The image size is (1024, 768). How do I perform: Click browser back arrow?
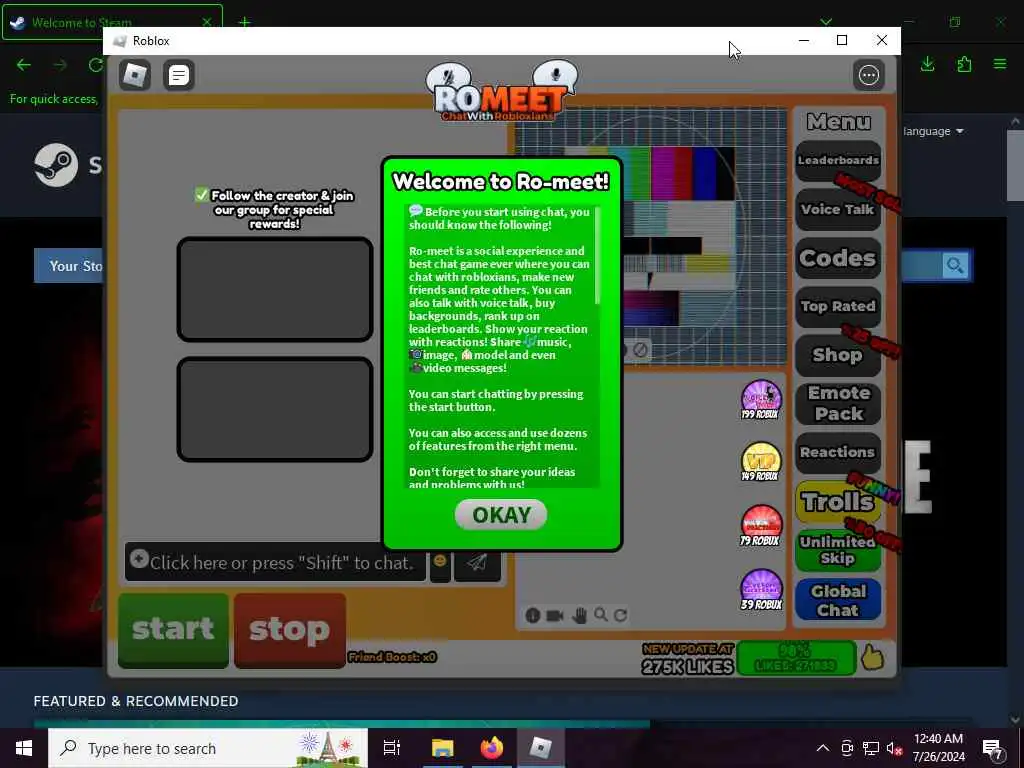point(24,65)
